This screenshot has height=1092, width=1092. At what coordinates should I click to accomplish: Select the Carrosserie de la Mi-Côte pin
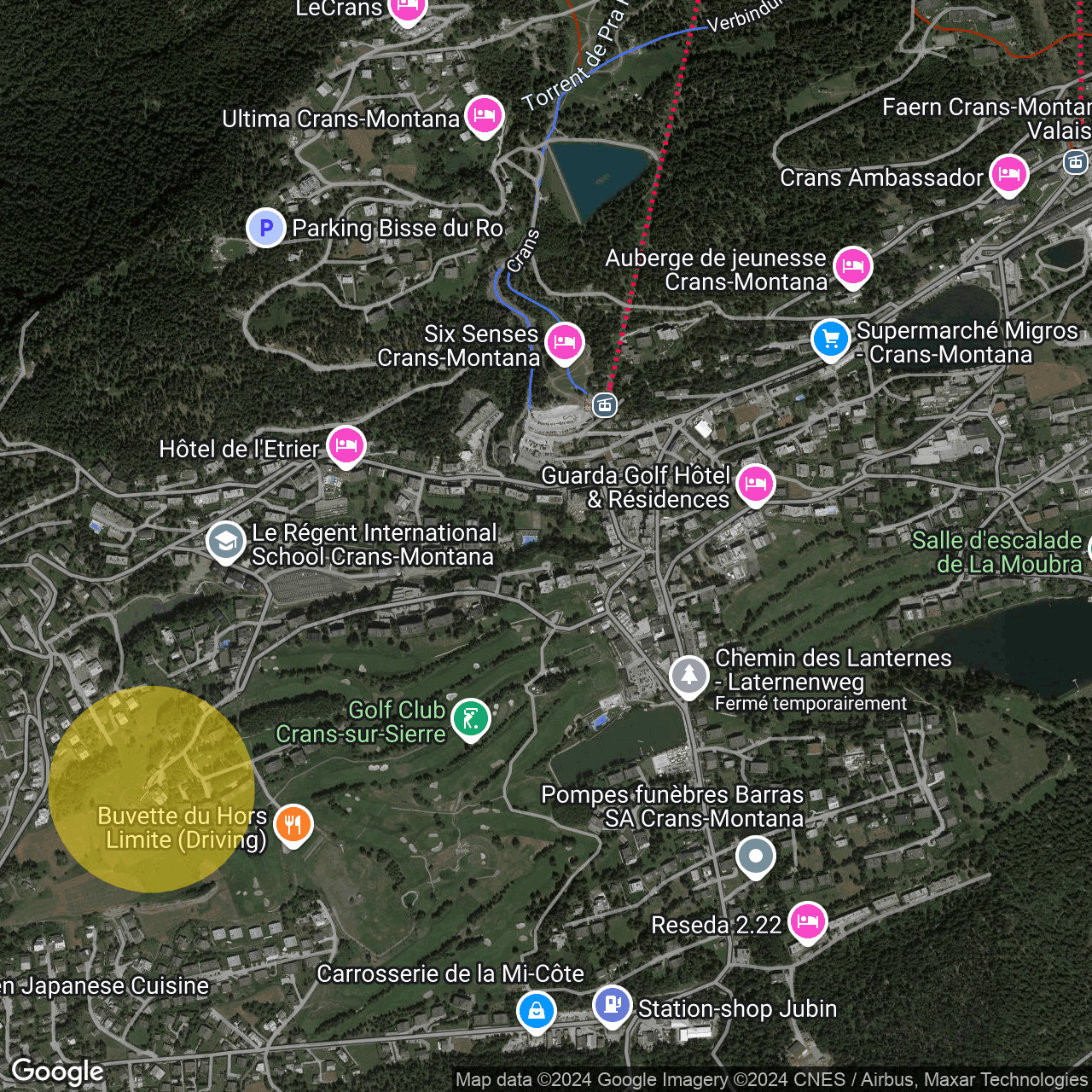(x=536, y=1012)
